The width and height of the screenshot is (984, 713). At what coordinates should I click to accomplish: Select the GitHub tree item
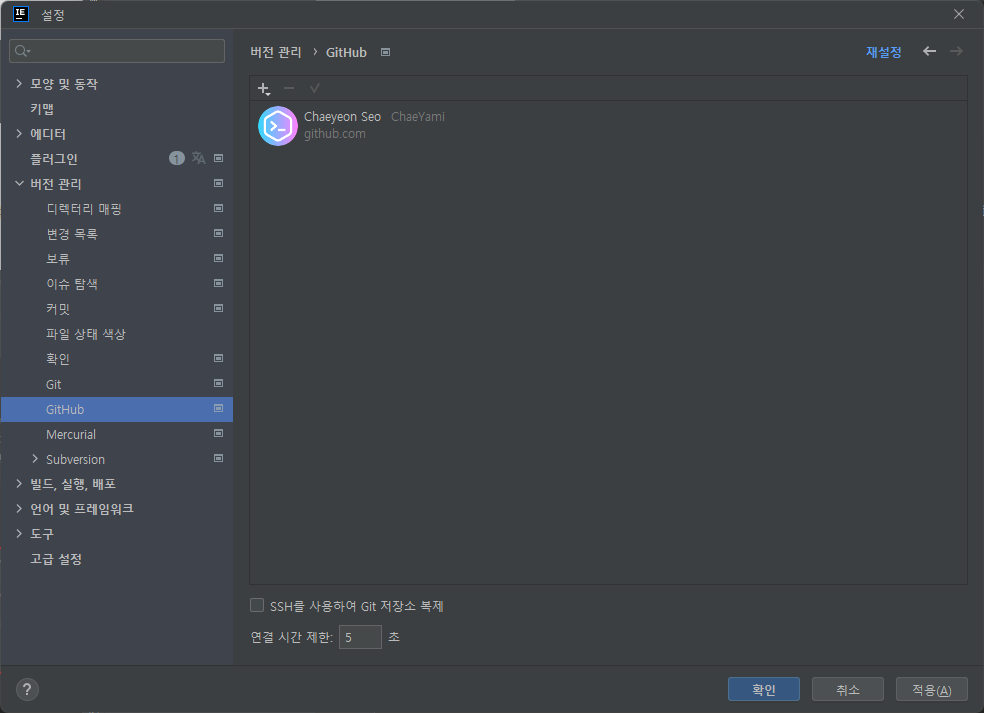pyautogui.click(x=117, y=409)
